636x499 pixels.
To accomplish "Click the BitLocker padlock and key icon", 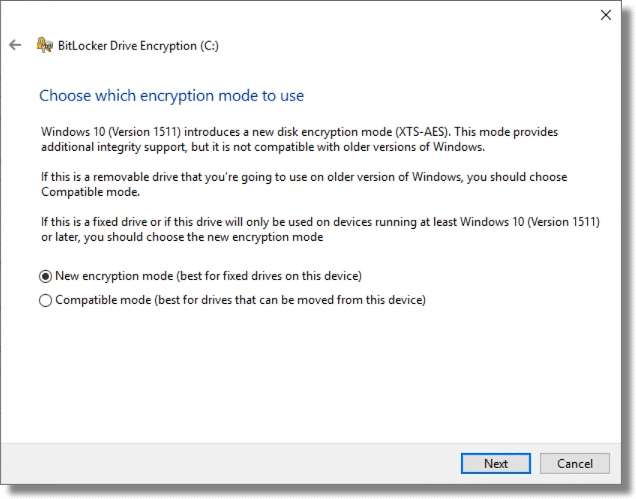I will click(x=44, y=45).
